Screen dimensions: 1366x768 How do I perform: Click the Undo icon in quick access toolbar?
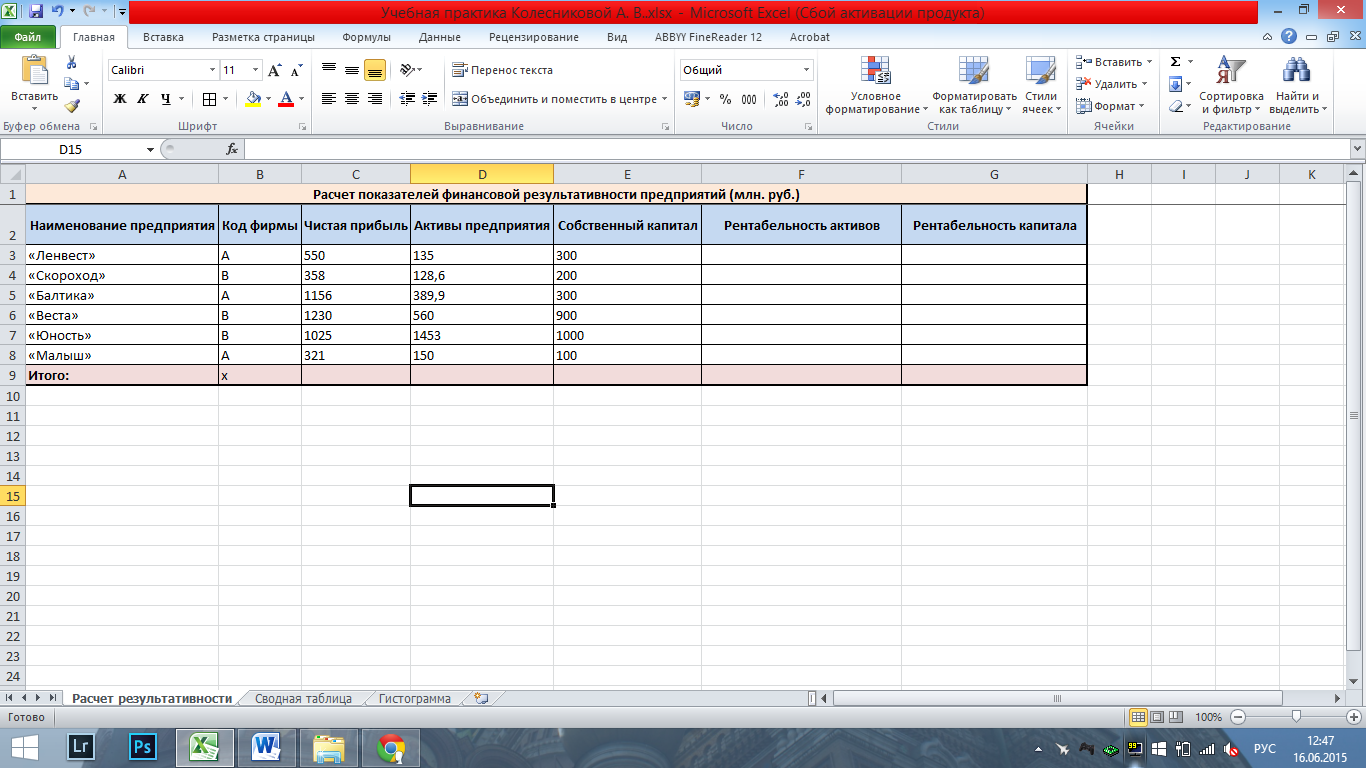click(58, 12)
